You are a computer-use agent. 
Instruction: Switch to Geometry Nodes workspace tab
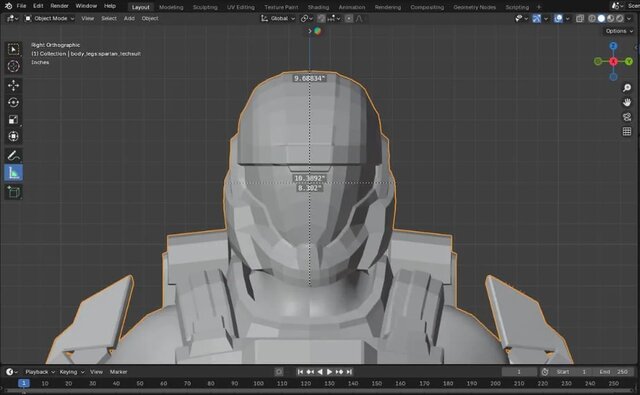click(x=474, y=7)
